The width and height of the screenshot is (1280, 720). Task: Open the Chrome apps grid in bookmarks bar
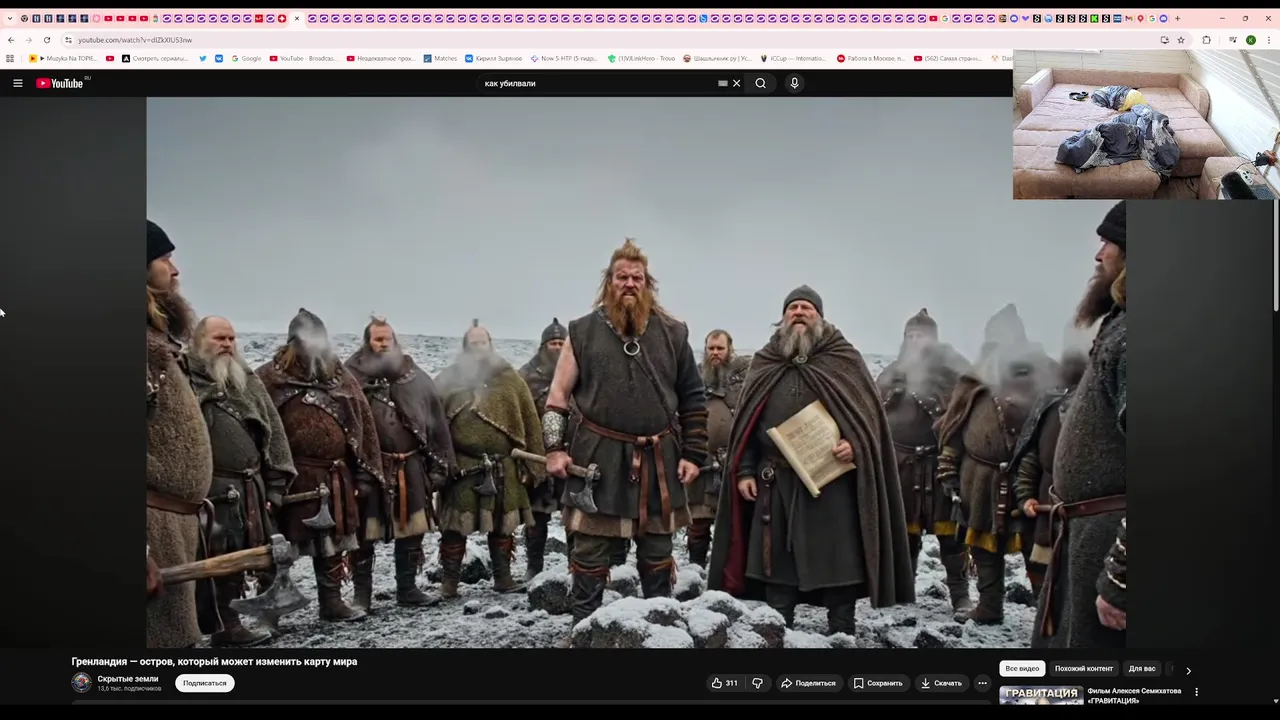10,58
